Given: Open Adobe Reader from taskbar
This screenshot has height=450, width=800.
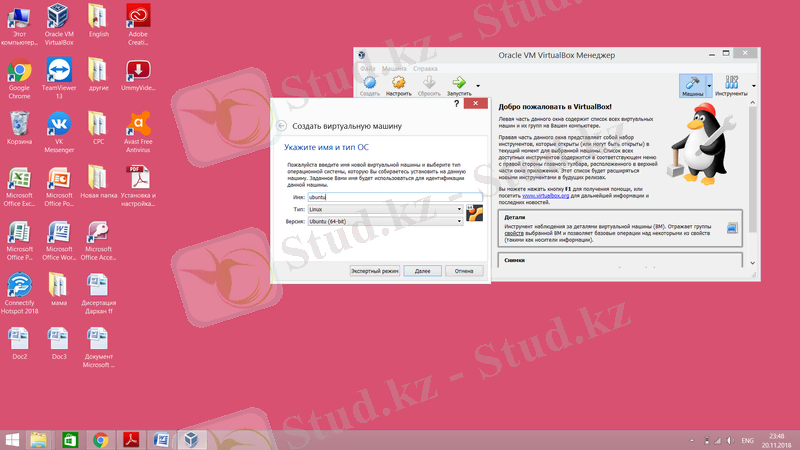Looking at the screenshot, I should [x=131, y=440].
